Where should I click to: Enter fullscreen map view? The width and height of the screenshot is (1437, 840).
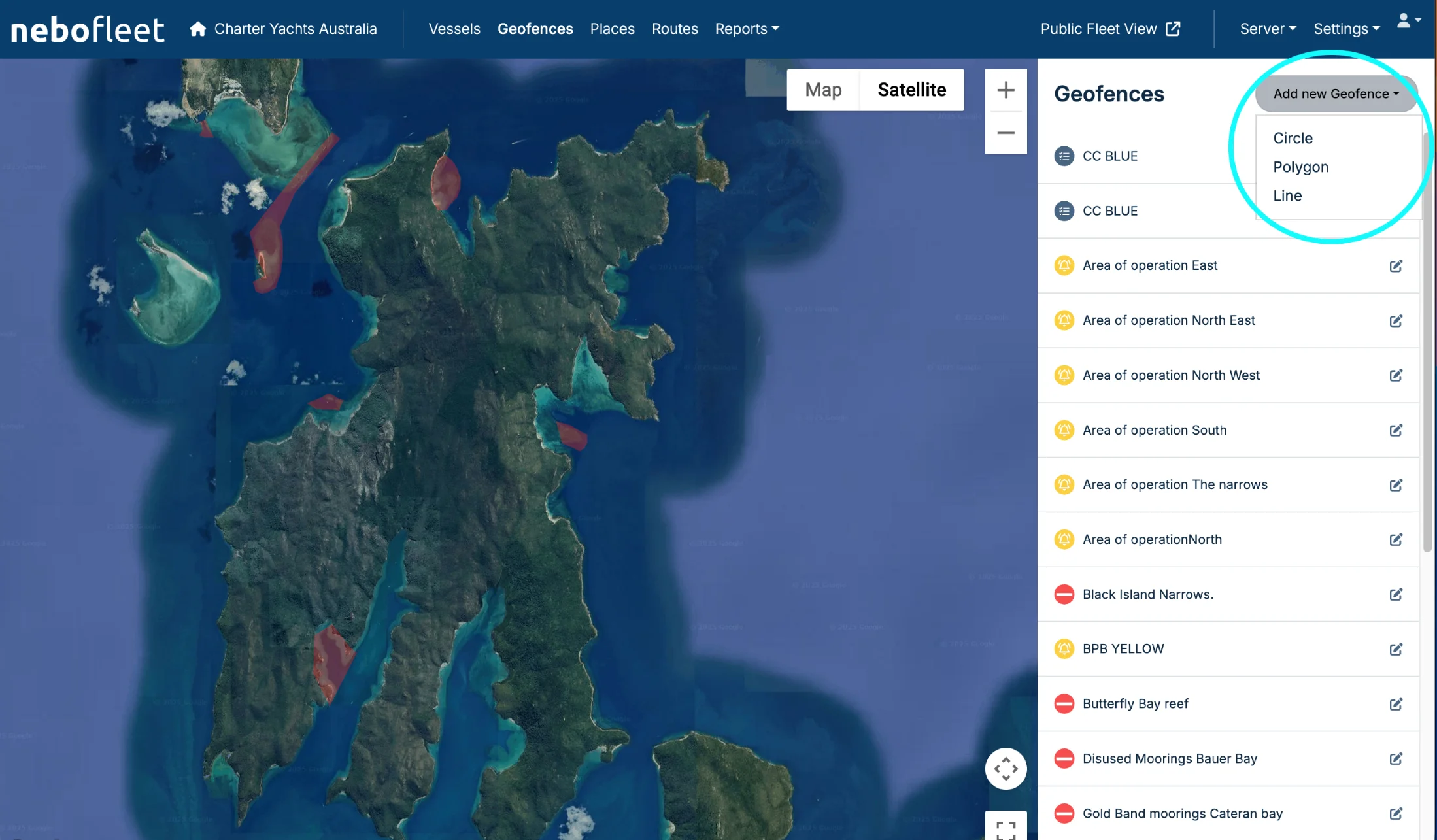tap(1006, 828)
